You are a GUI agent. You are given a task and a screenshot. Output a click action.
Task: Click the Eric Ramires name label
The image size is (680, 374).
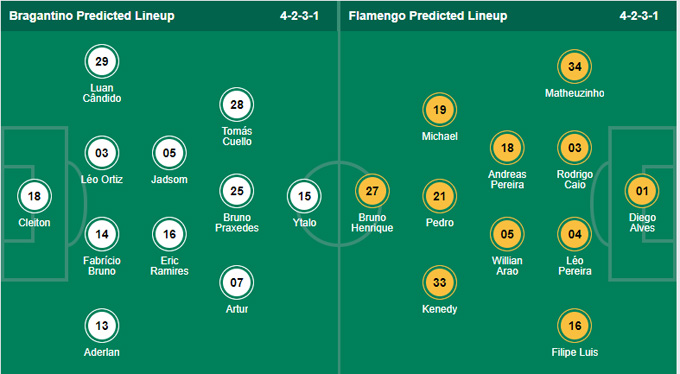click(170, 266)
